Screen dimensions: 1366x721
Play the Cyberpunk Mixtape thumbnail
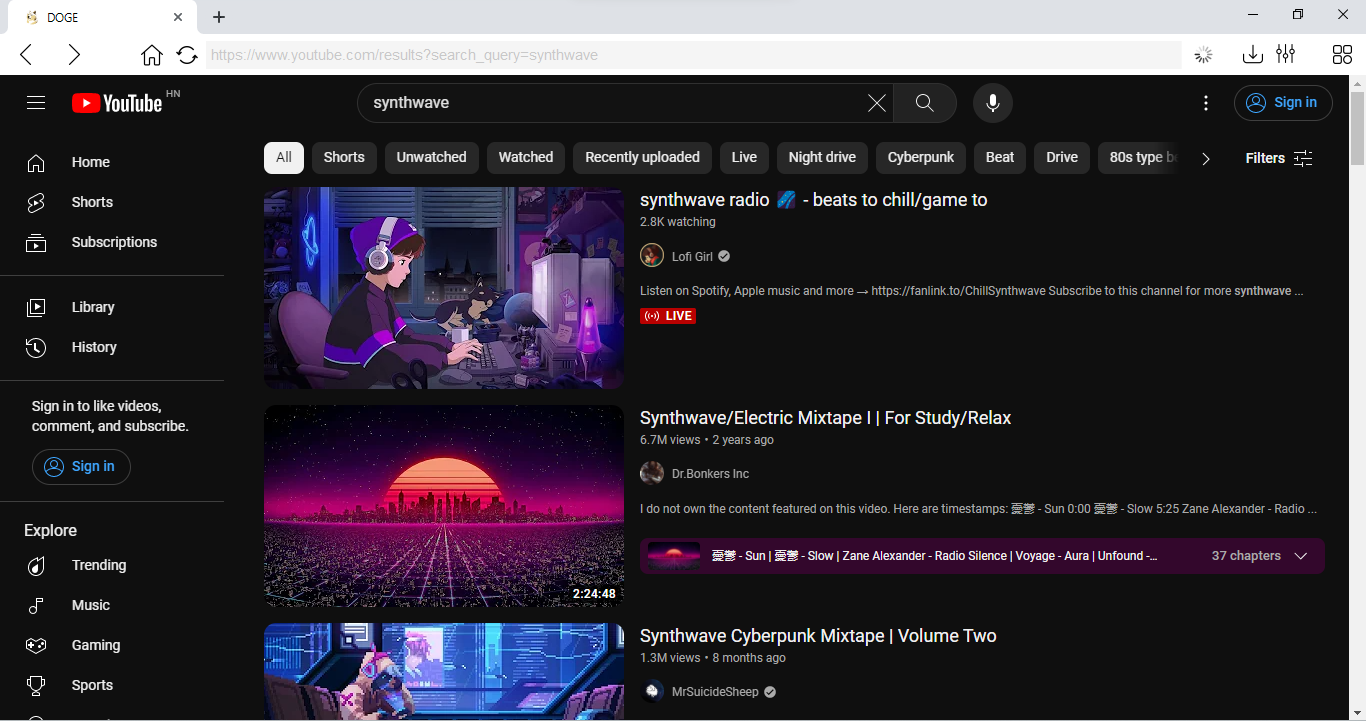click(x=444, y=672)
